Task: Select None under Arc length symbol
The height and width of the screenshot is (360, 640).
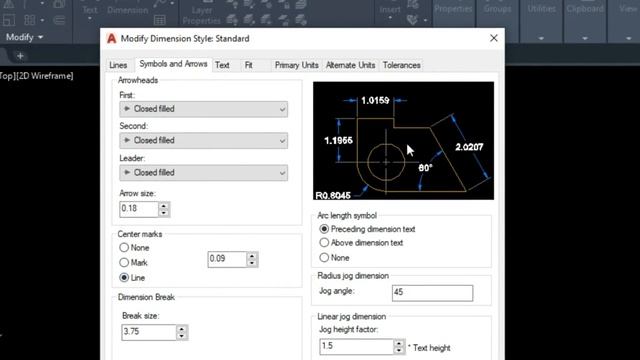Action: pyautogui.click(x=324, y=258)
